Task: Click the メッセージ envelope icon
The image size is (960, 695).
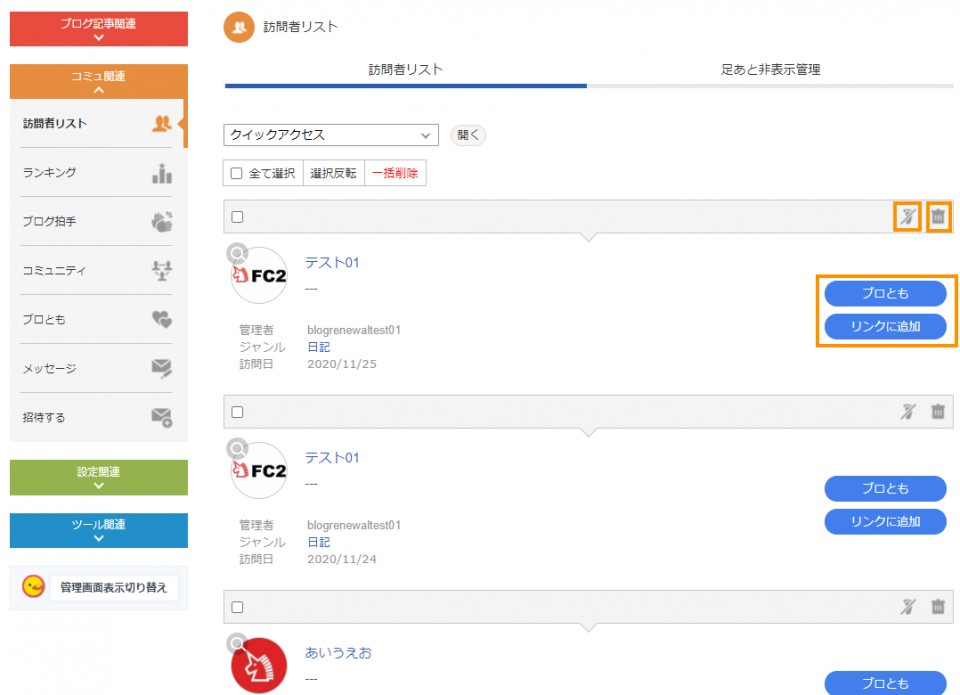Action: coord(161,369)
